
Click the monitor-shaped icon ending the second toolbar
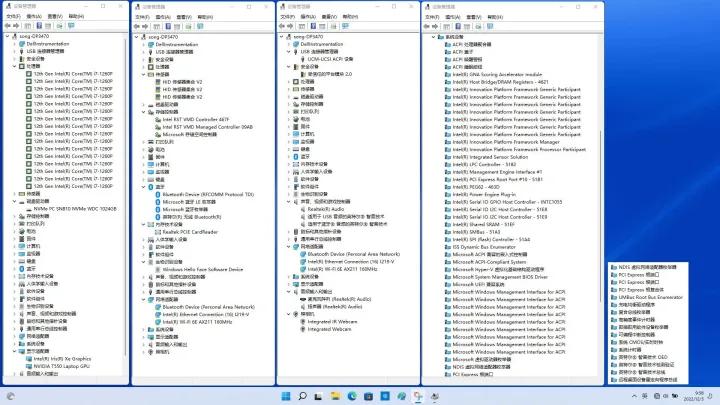[x=200, y=26]
